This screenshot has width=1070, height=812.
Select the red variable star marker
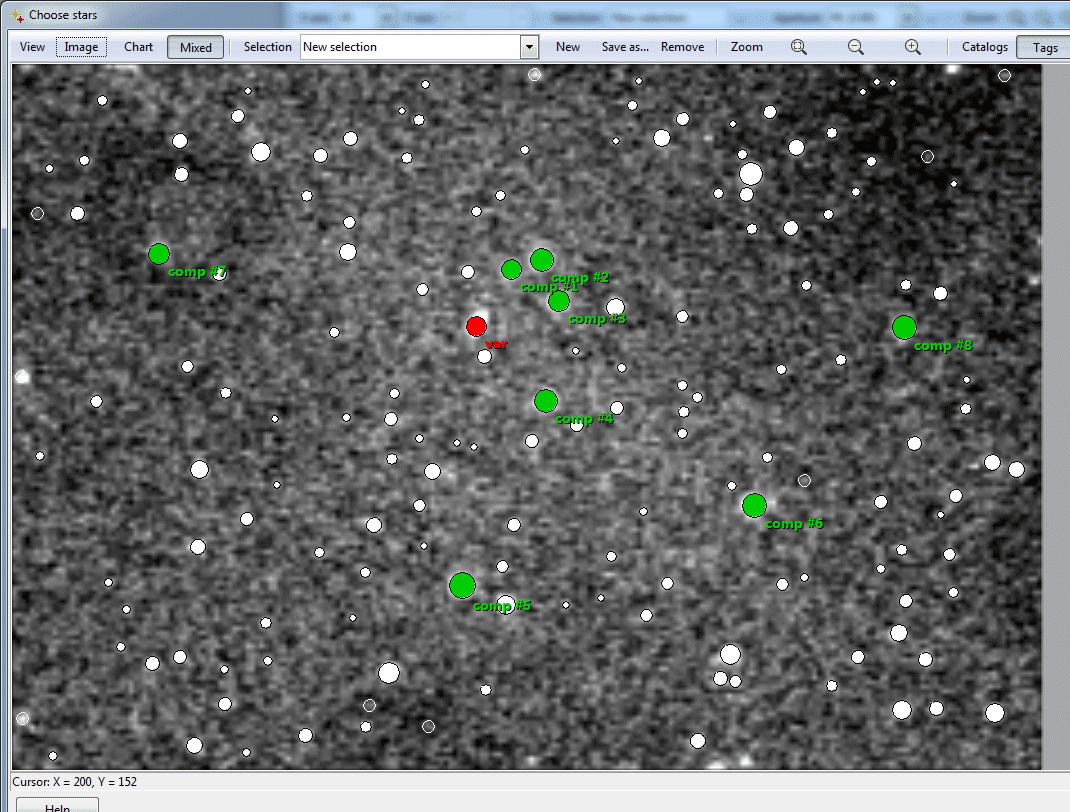(x=476, y=326)
